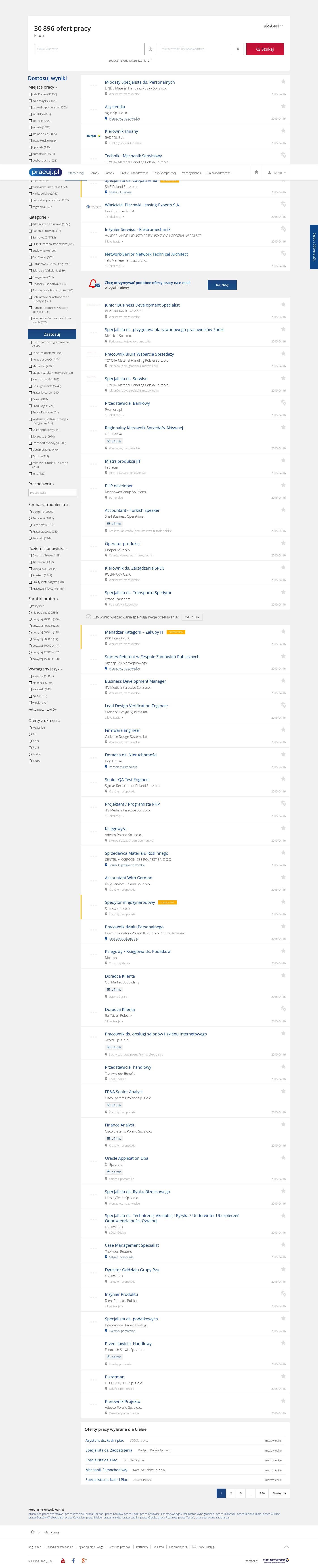Check the mazowieckie location checkbox
Screen dimensions: 318x1568
[x=30, y=141]
